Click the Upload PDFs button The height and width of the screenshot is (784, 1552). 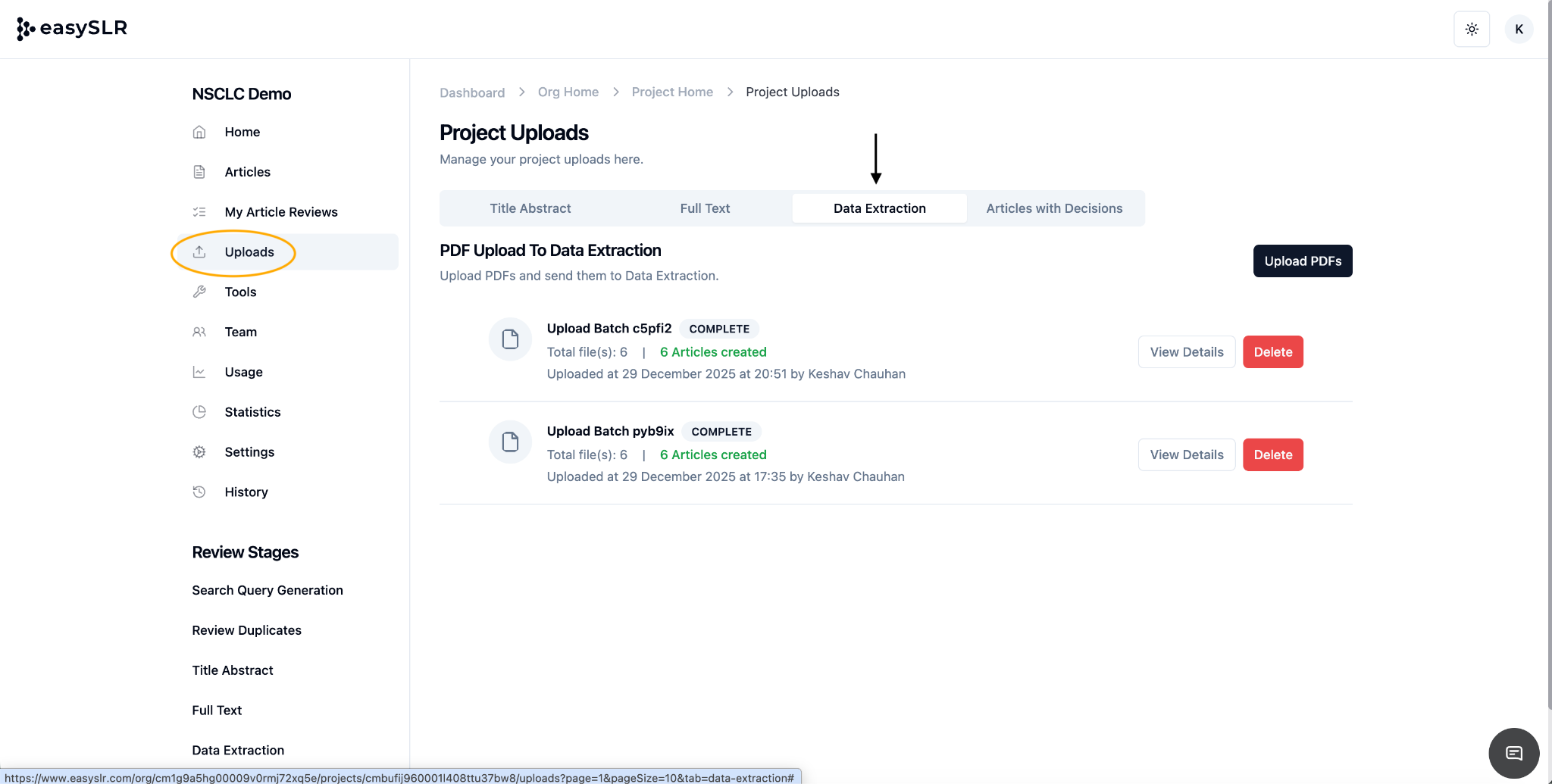(1302, 261)
